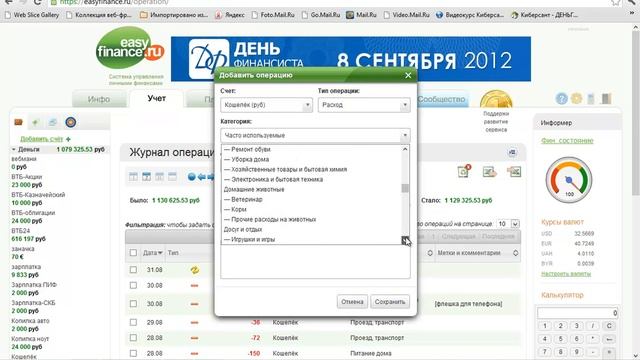The height and width of the screenshot is (360, 640).
Task: Click the journal header panel icon
Action: [512, 153]
